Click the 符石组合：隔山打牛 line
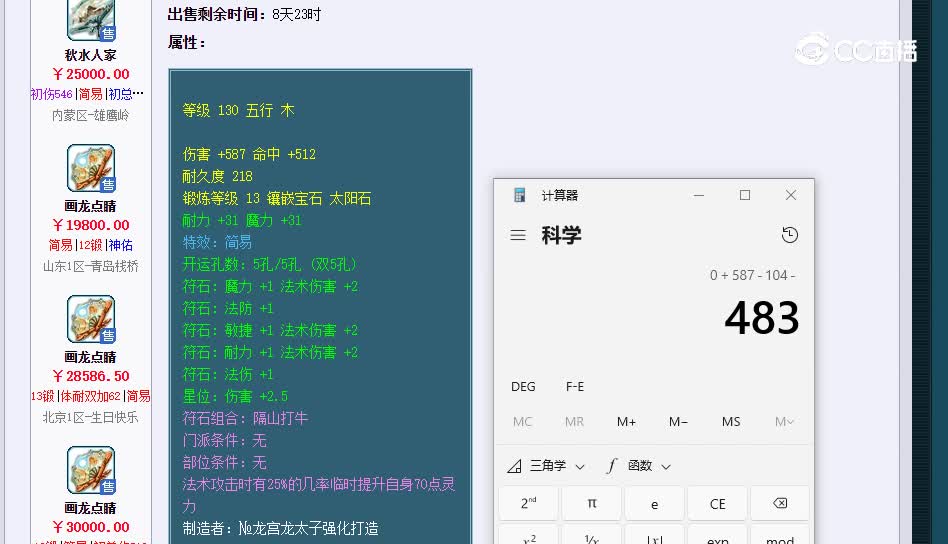948x544 pixels. (245, 418)
